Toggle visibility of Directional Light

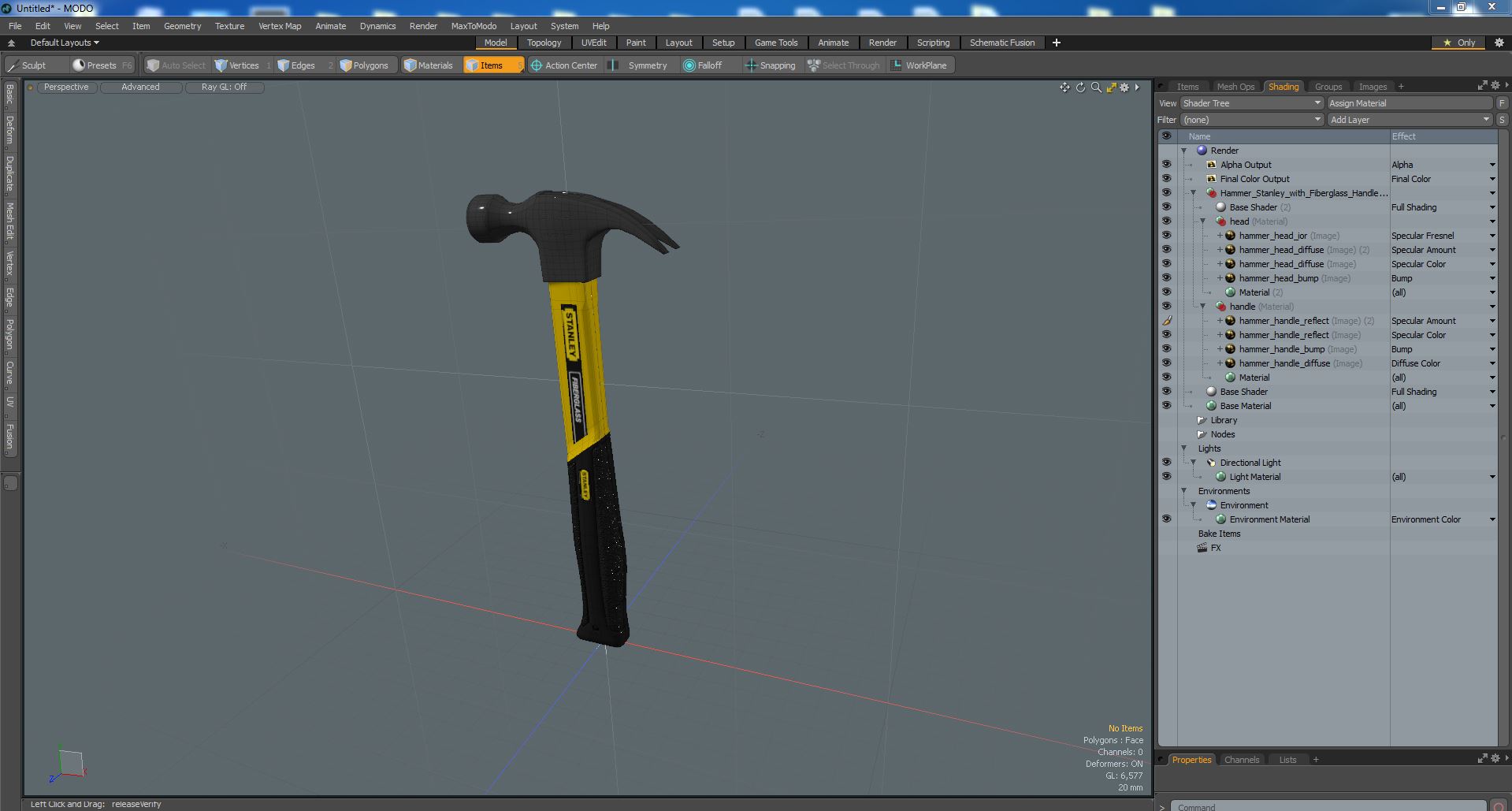coord(1166,463)
